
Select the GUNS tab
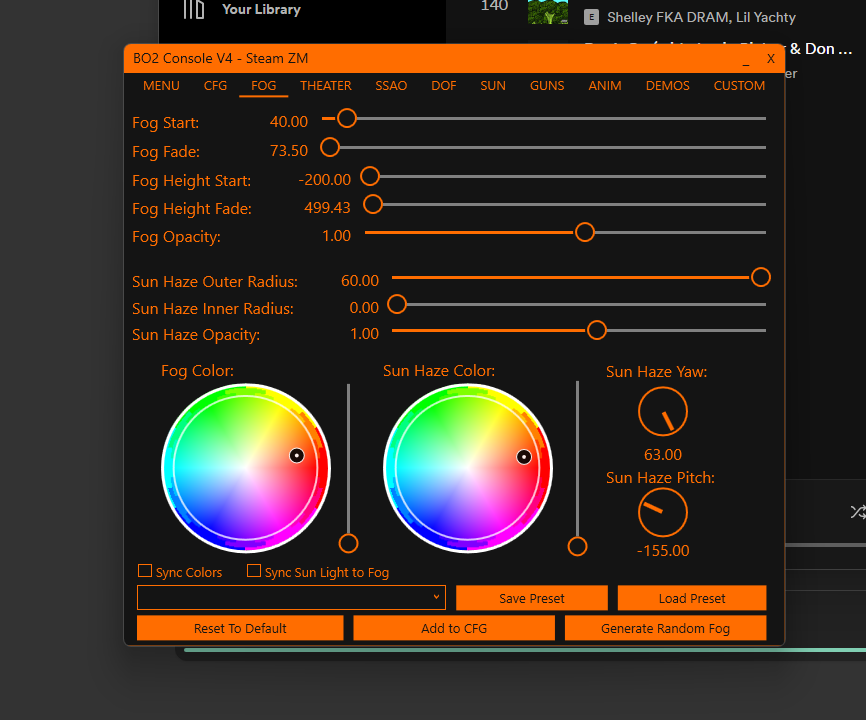point(547,86)
